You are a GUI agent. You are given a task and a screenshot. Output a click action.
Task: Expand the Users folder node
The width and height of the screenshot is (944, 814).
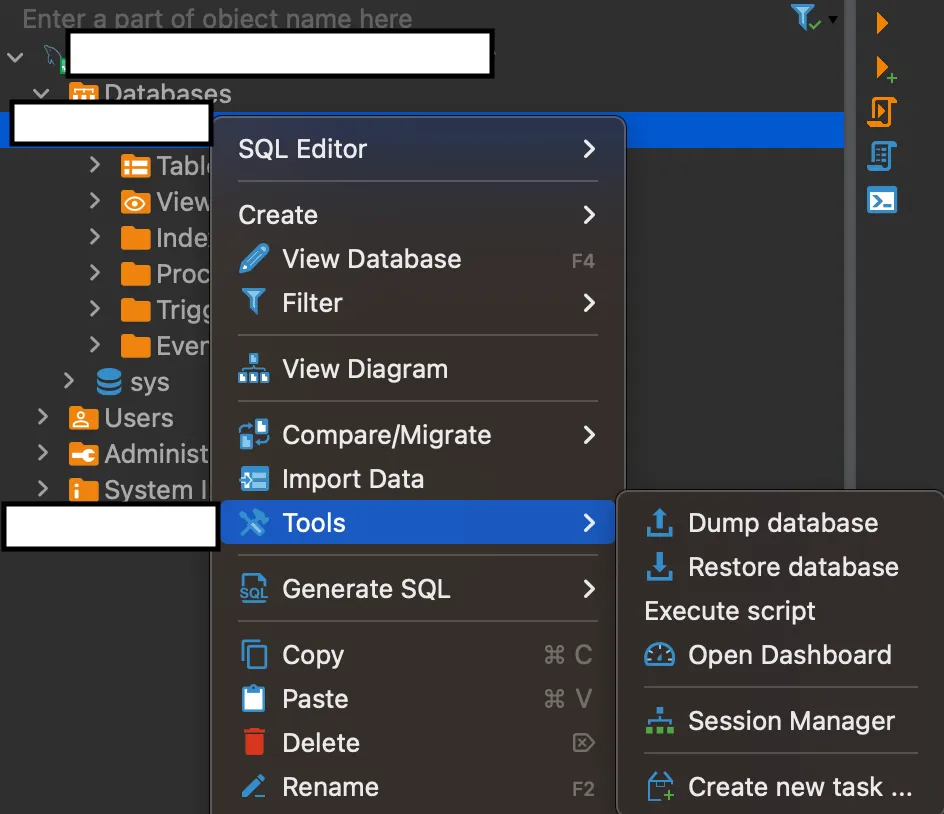[42, 417]
